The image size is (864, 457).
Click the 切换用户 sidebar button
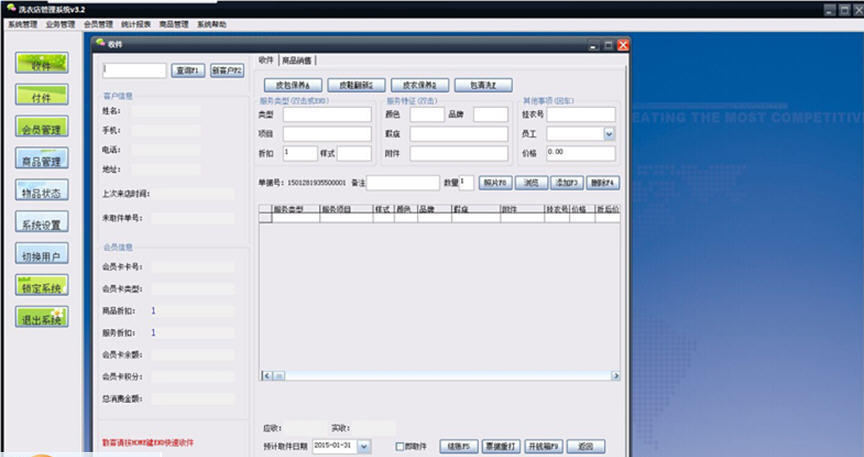click(x=42, y=253)
